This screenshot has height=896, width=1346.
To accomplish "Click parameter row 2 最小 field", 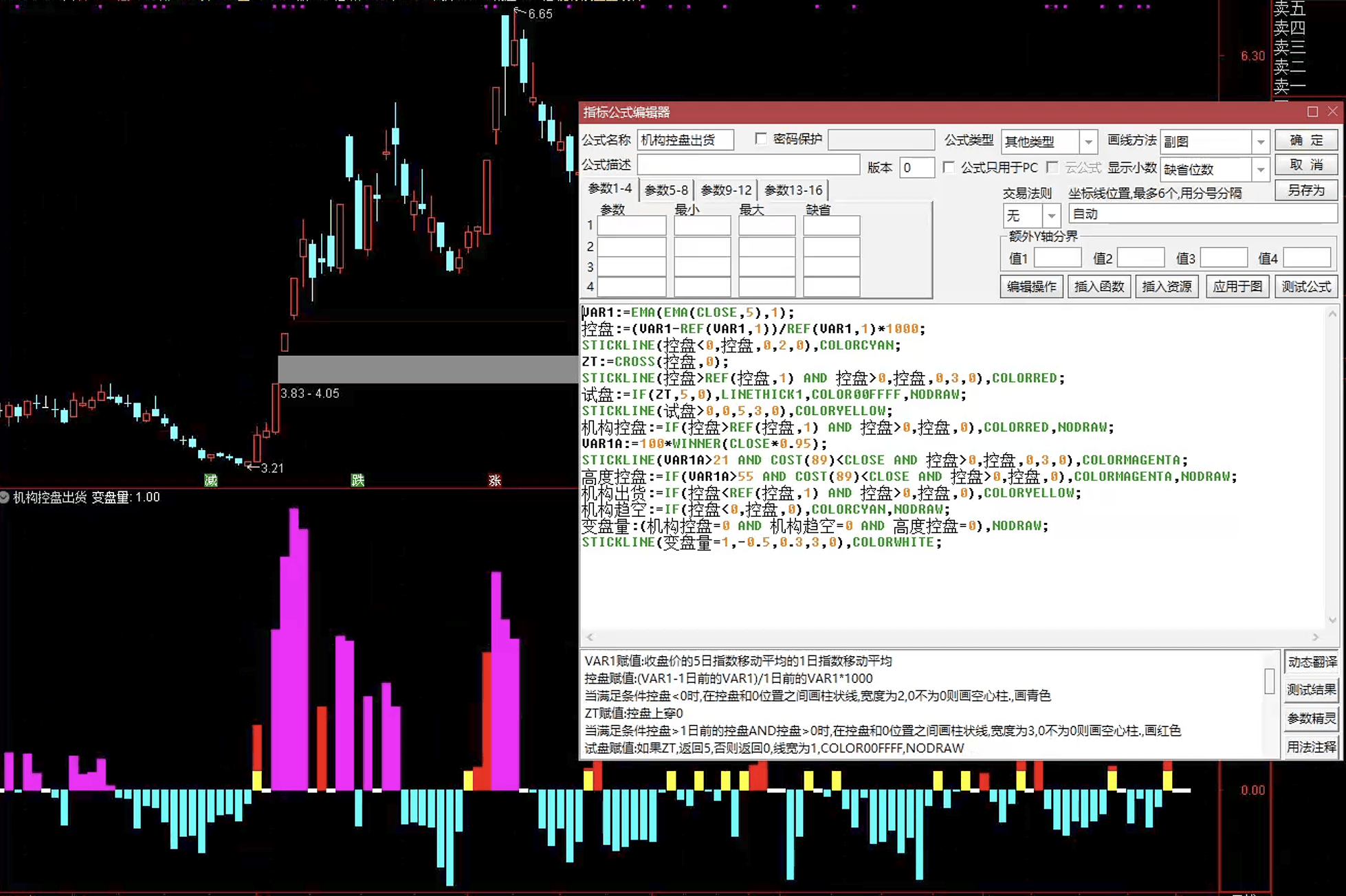I will click(x=702, y=246).
